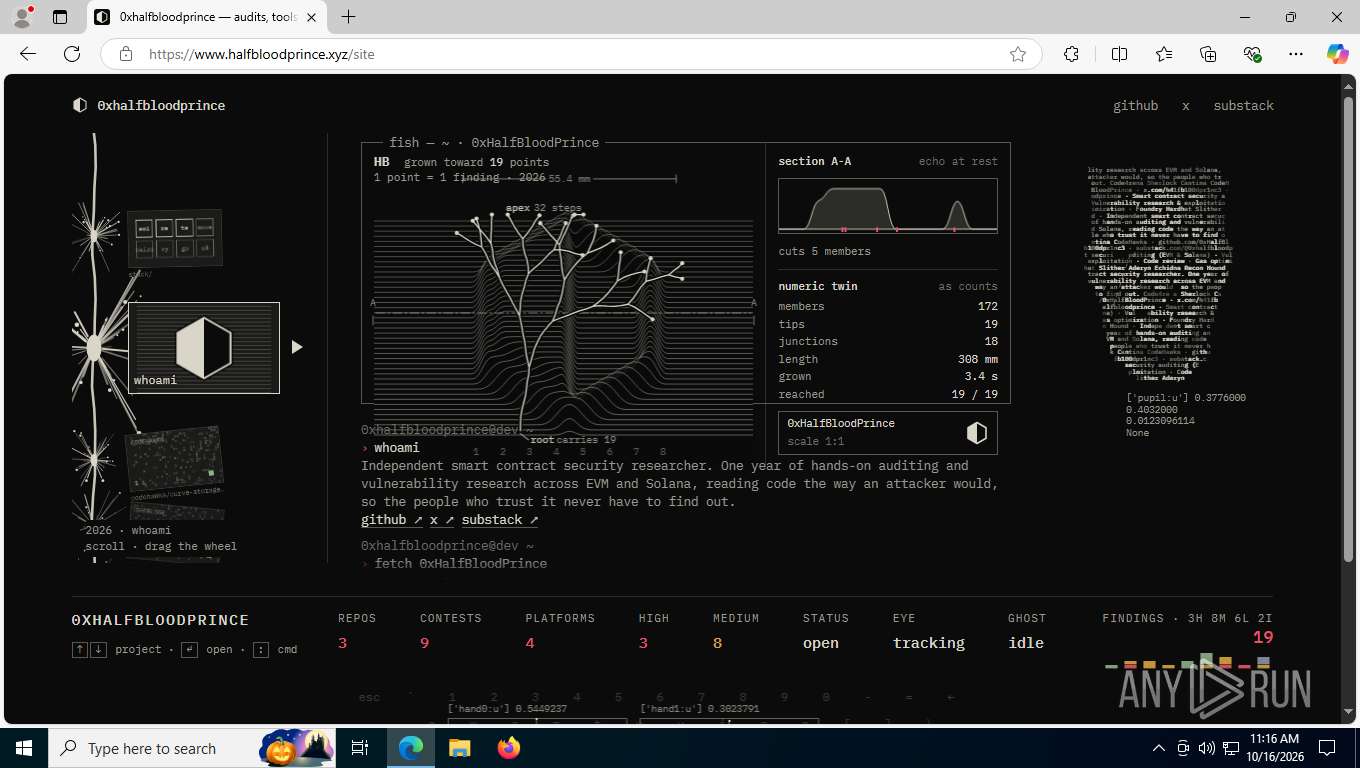Open the x link in the top navigation
The width and height of the screenshot is (1360, 768).
pos(1186,105)
